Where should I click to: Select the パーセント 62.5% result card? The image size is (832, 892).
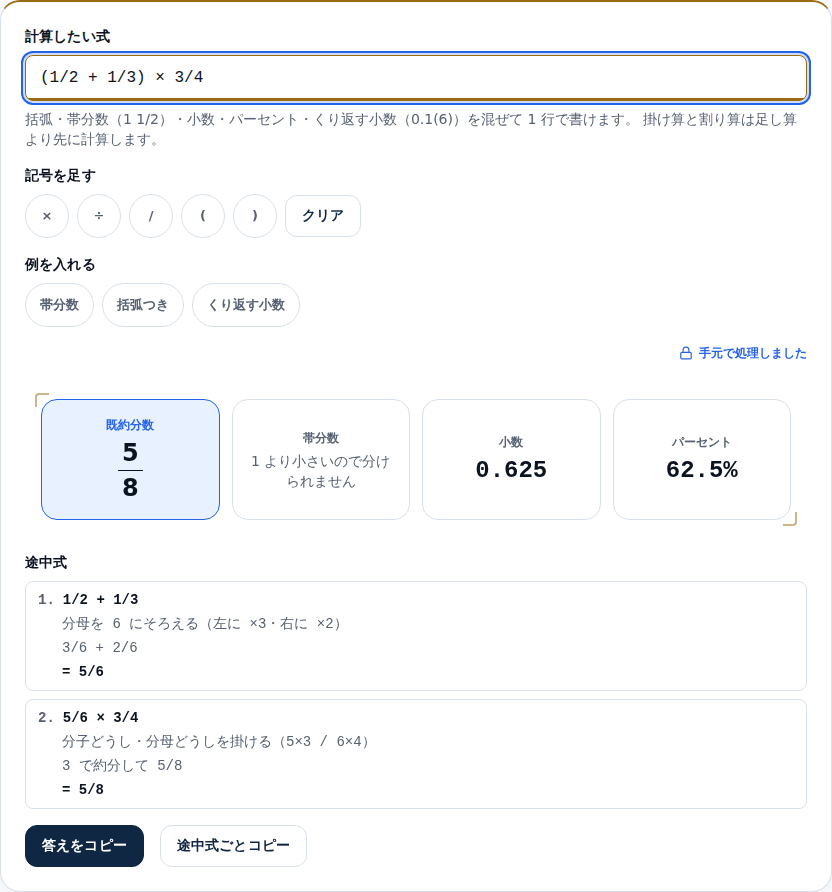tap(702, 459)
